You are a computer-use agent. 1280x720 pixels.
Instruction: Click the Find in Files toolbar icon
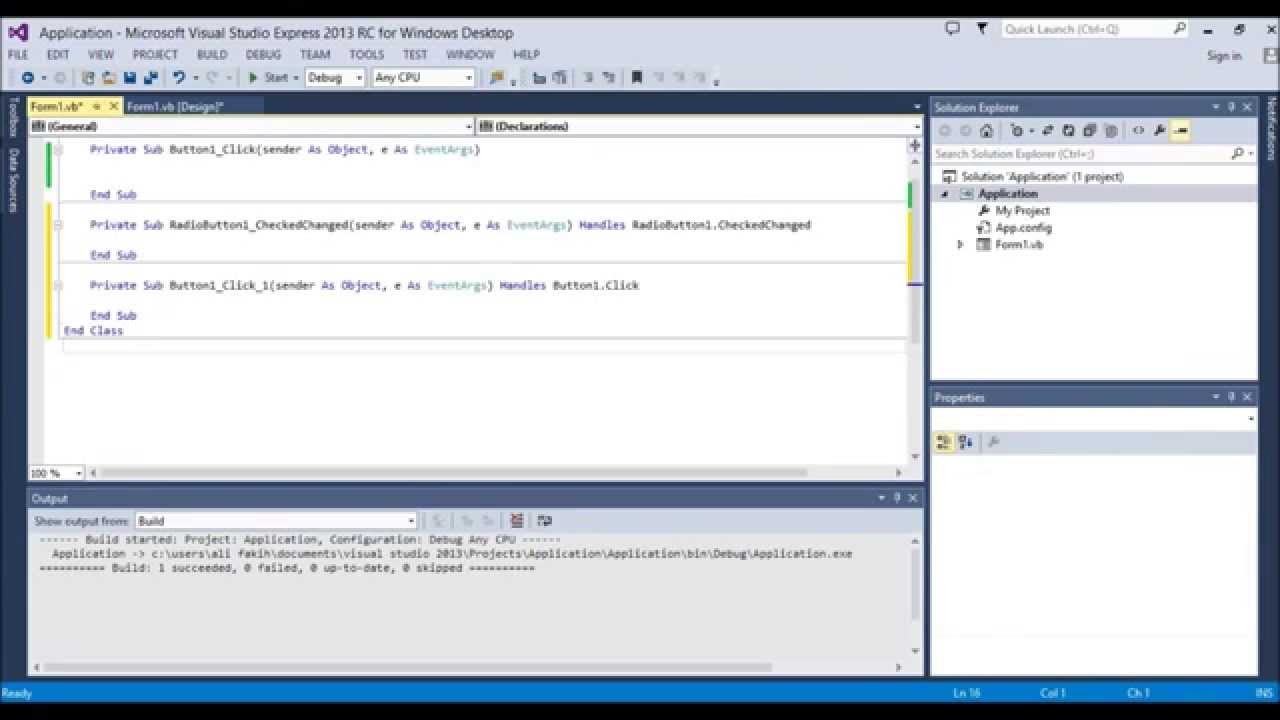click(497, 77)
